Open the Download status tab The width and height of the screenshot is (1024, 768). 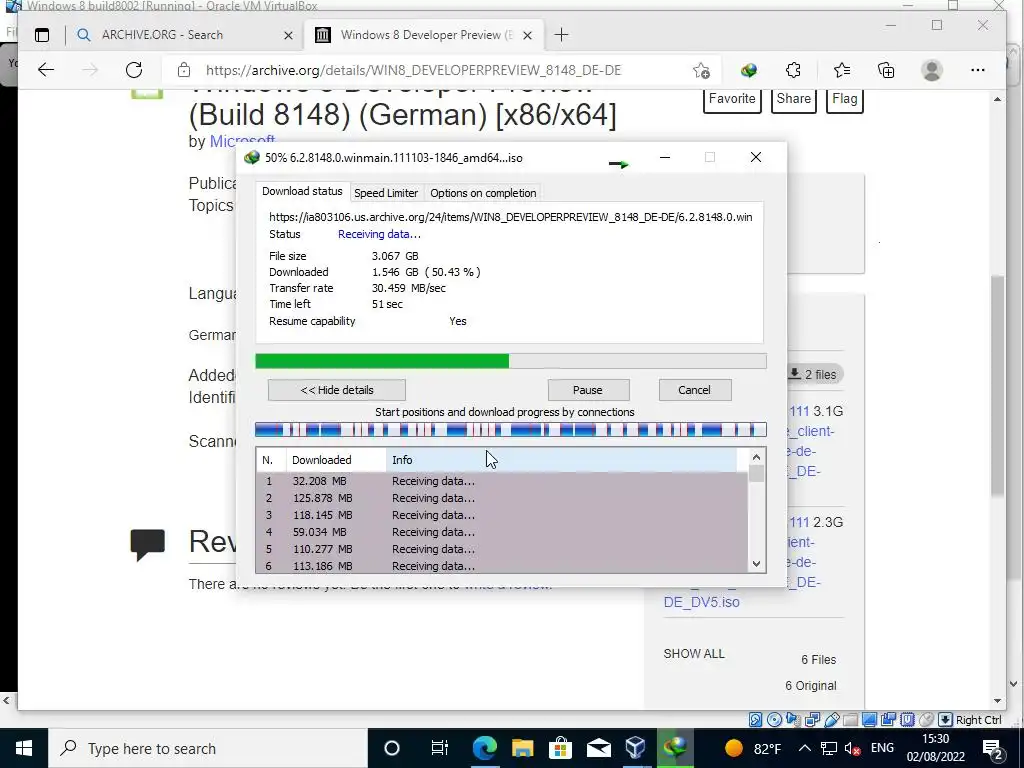pos(302,191)
